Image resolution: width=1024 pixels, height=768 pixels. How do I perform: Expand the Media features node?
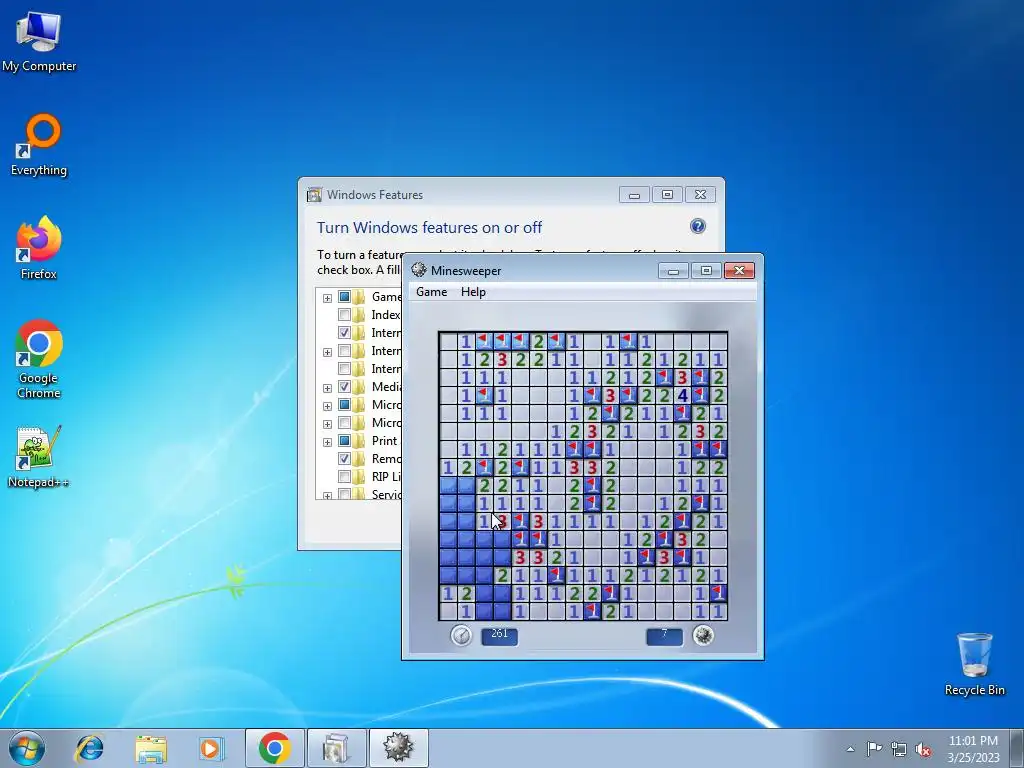(327, 388)
